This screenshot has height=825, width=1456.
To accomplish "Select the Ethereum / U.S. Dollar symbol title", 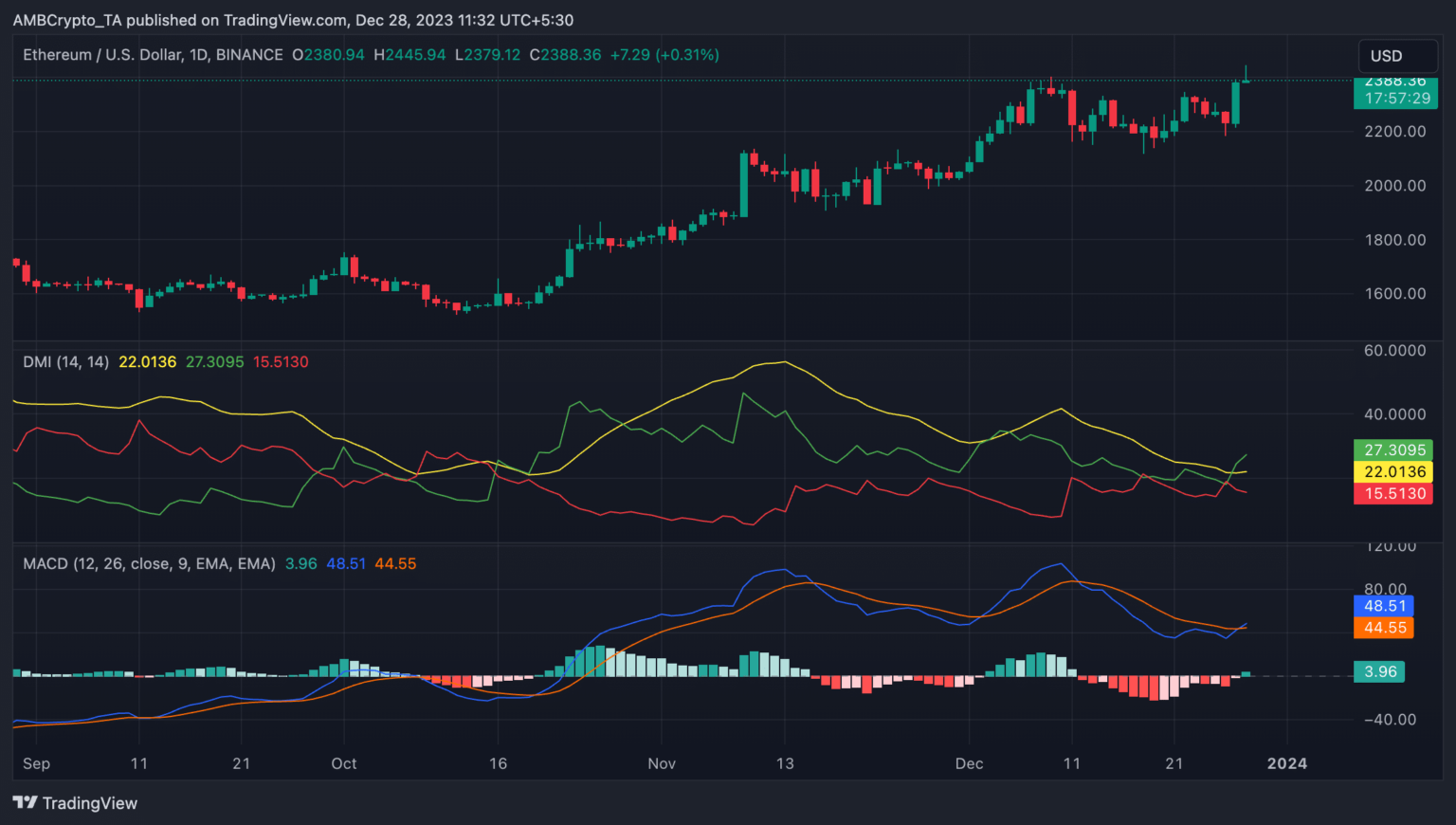I will coord(153,55).
